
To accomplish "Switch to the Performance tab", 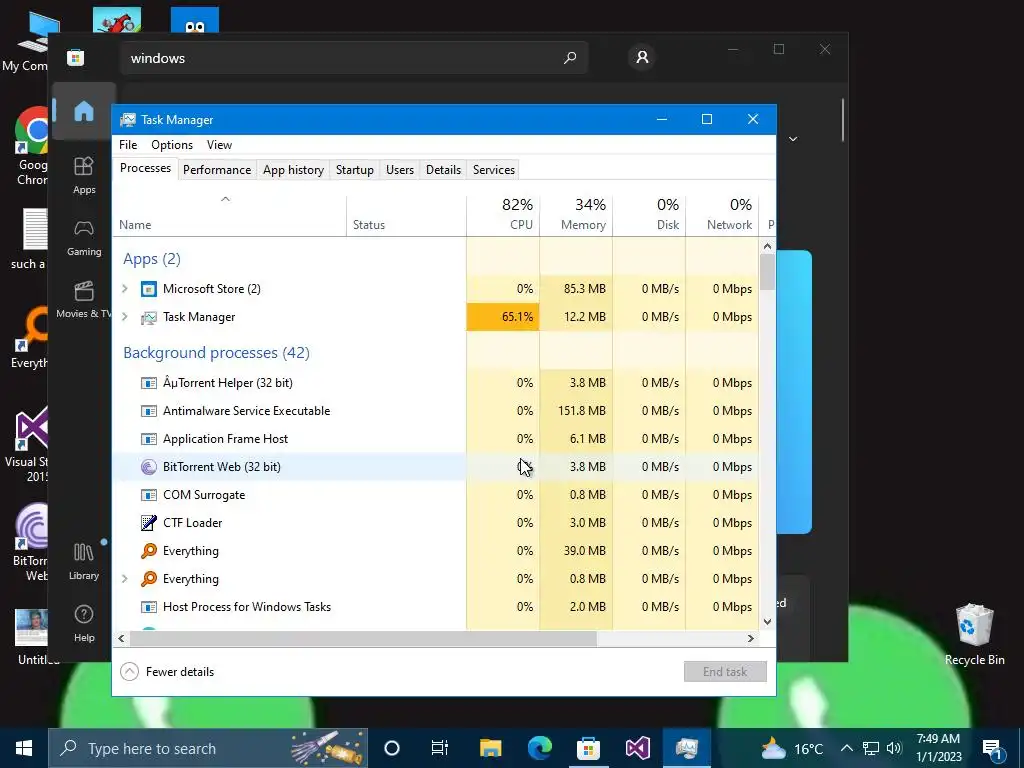I will (x=217, y=170).
